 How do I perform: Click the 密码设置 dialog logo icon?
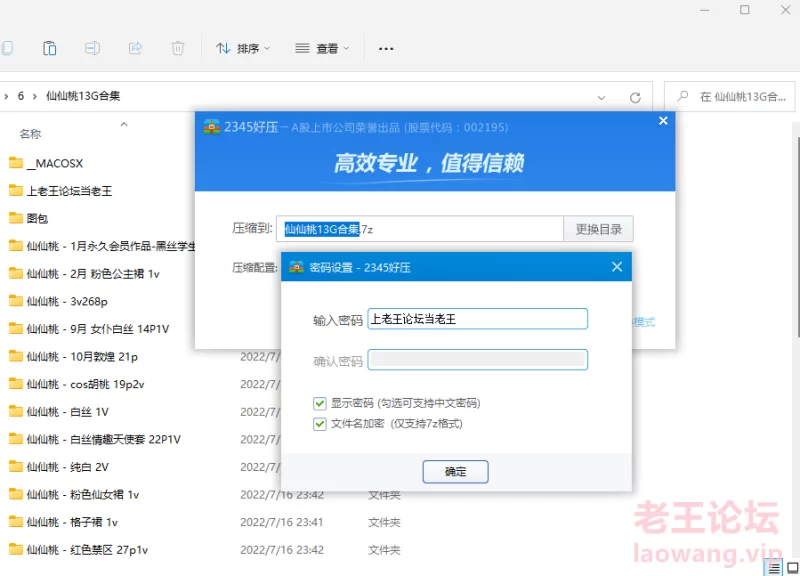click(296, 267)
